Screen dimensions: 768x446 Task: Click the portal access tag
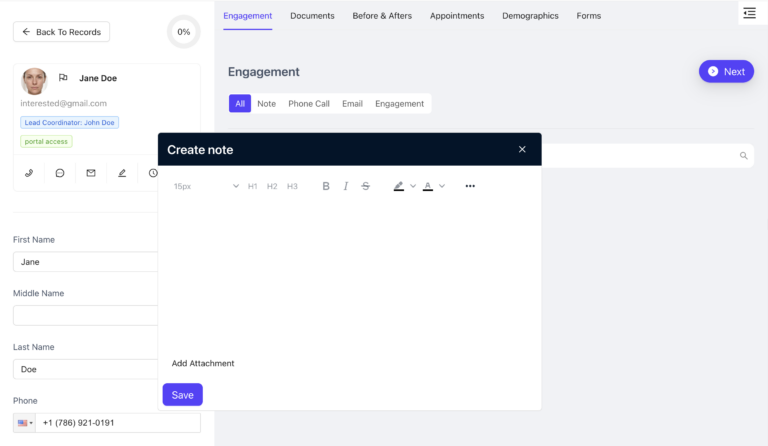46,141
